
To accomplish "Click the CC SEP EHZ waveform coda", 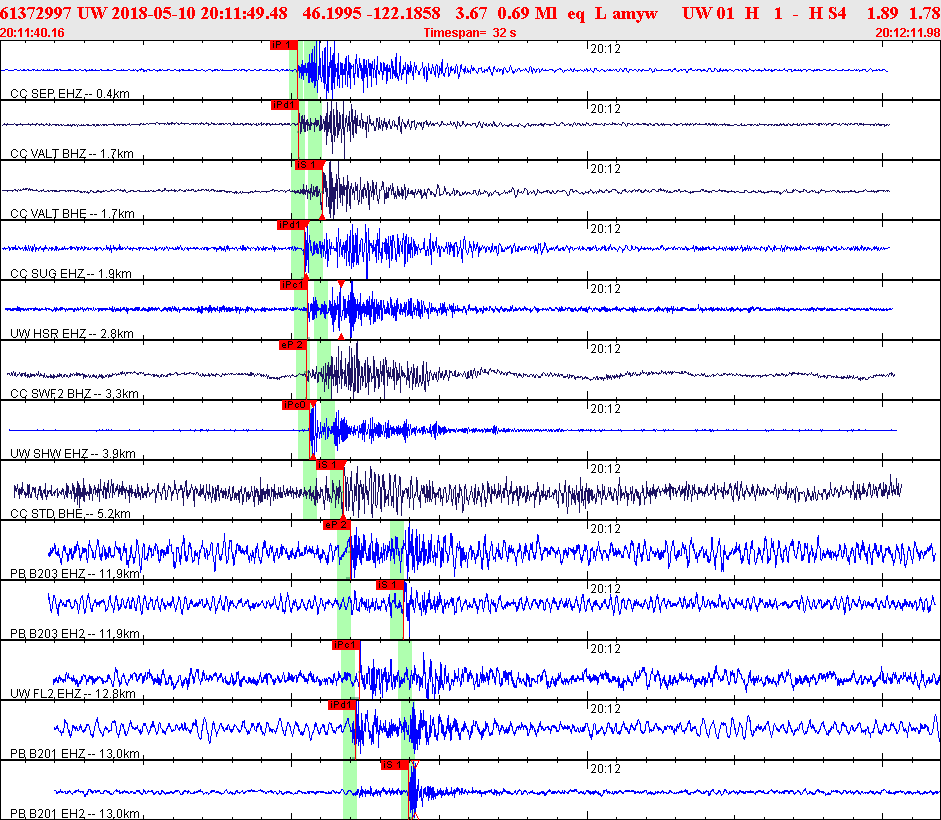I will 444,70.
